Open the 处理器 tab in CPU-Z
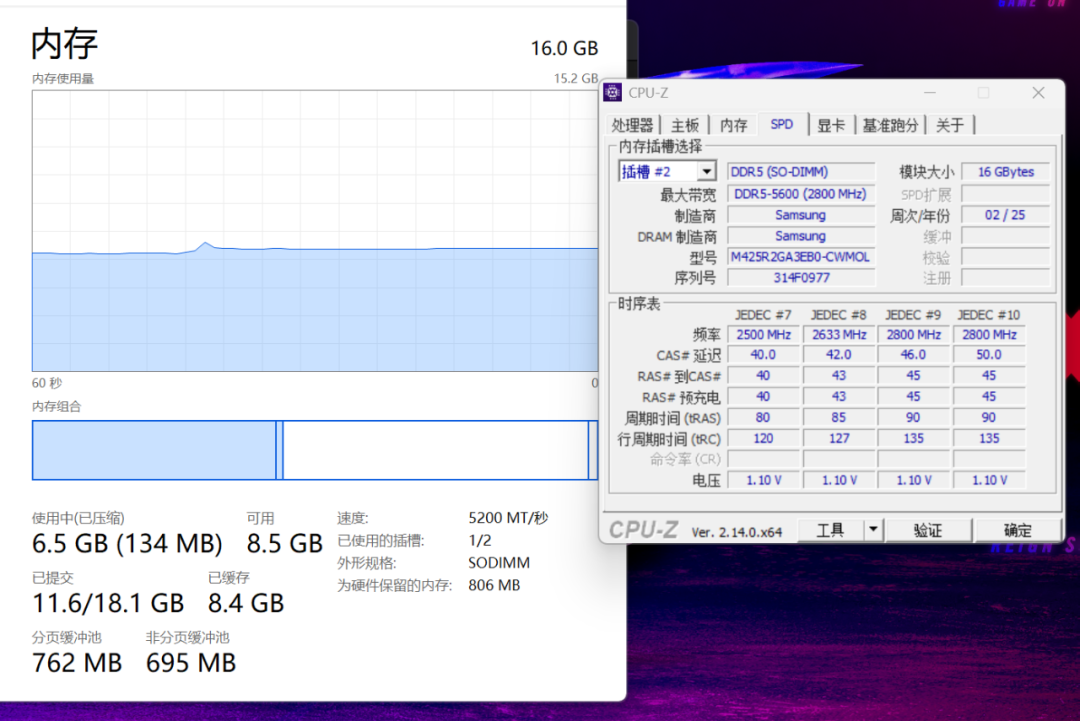 (x=632, y=125)
